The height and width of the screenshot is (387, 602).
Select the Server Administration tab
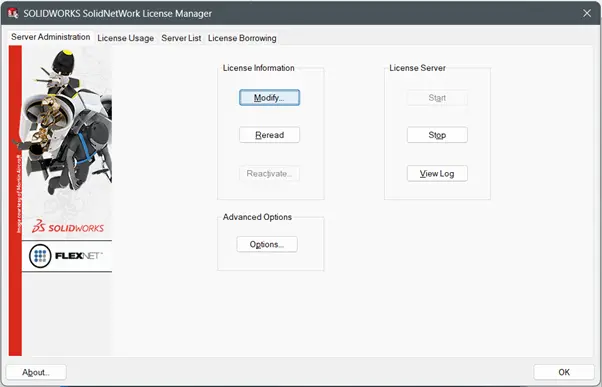[51, 37]
